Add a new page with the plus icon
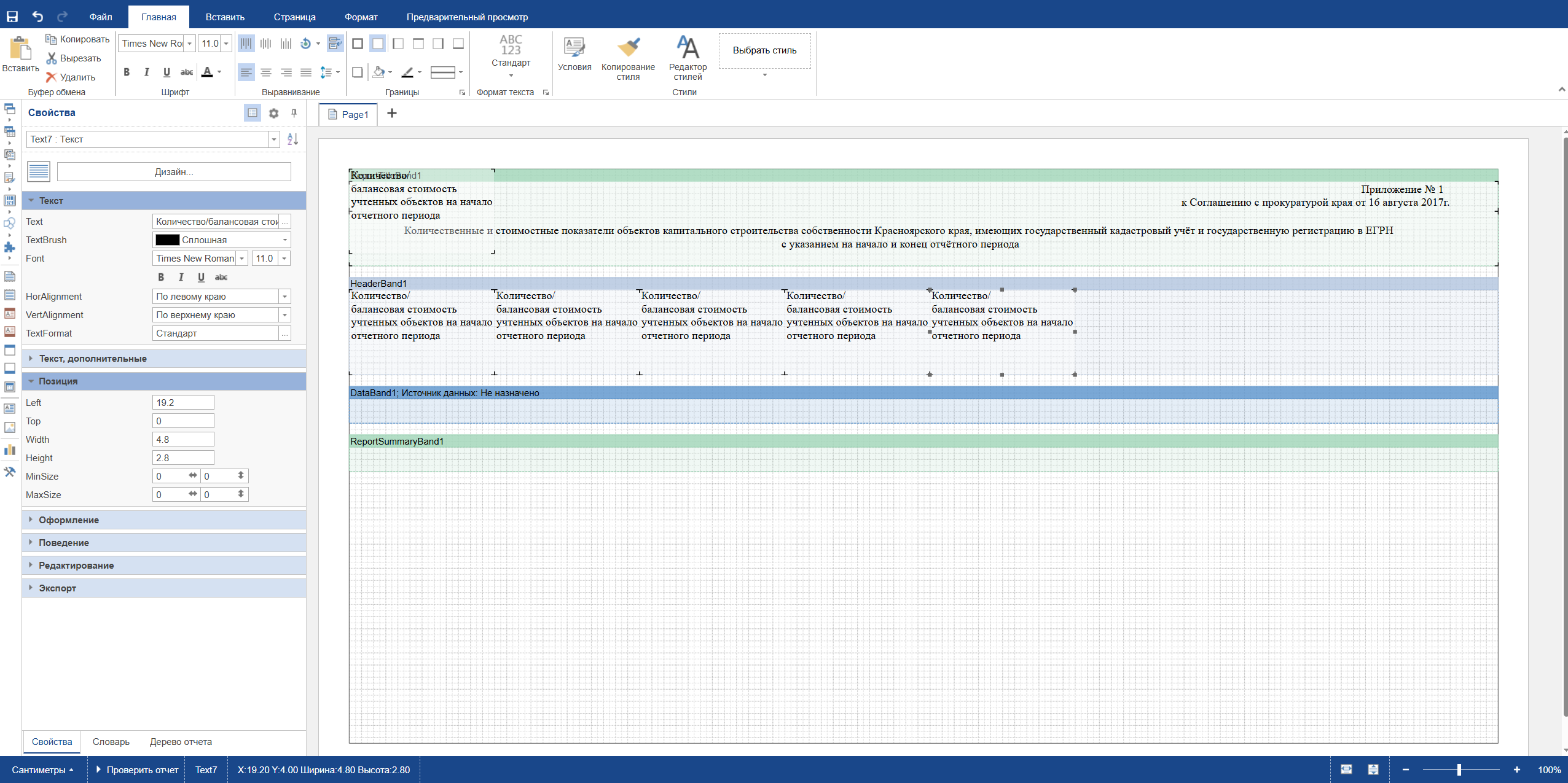 tap(392, 113)
